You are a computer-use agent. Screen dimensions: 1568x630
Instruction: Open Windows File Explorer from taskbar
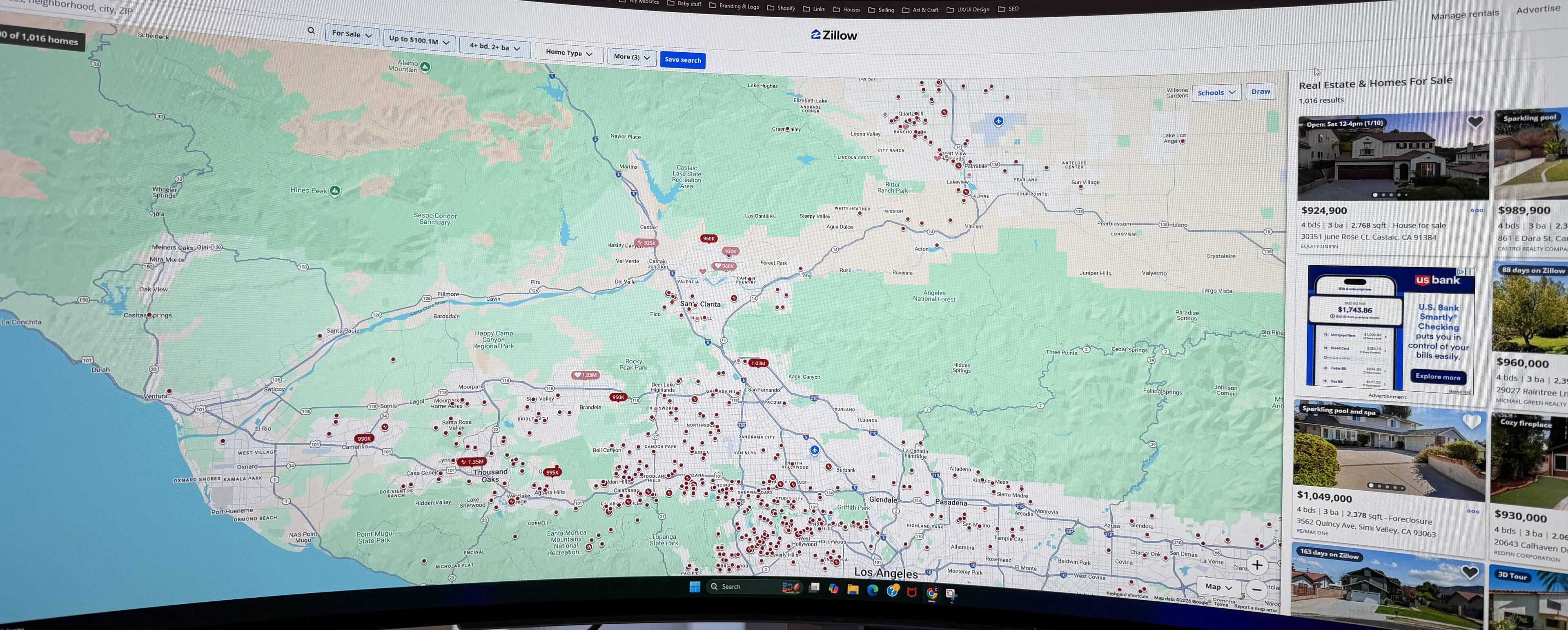click(853, 589)
